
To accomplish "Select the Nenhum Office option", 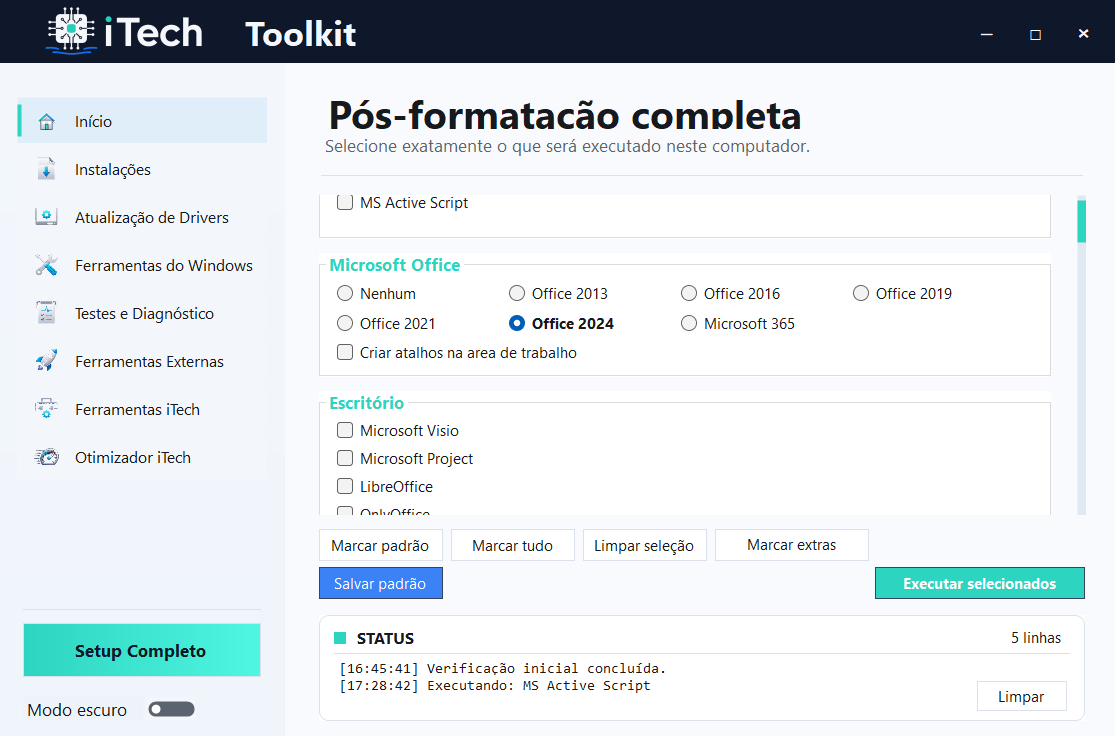I will click(x=345, y=293).
